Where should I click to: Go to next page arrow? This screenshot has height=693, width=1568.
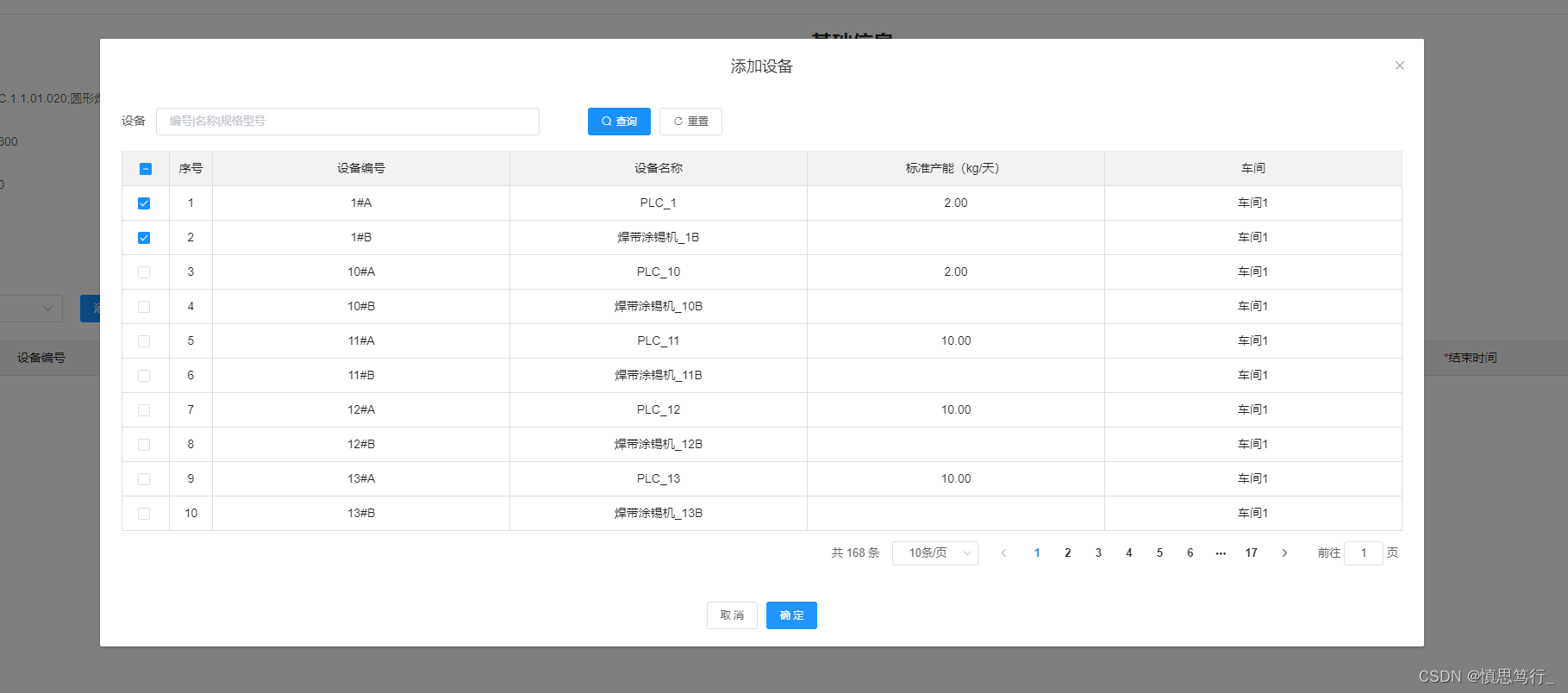[1284, 553]
